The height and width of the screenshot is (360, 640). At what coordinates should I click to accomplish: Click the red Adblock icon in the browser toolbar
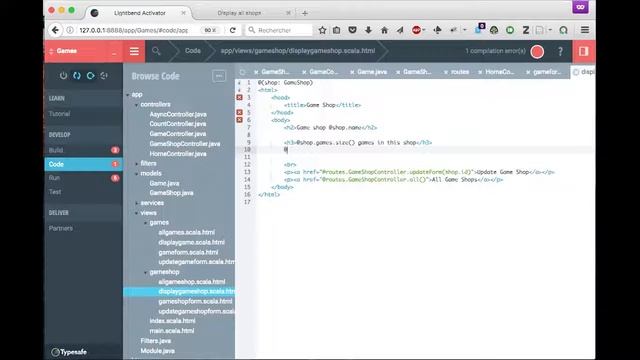pyautogui.click(x=416, y=30)
